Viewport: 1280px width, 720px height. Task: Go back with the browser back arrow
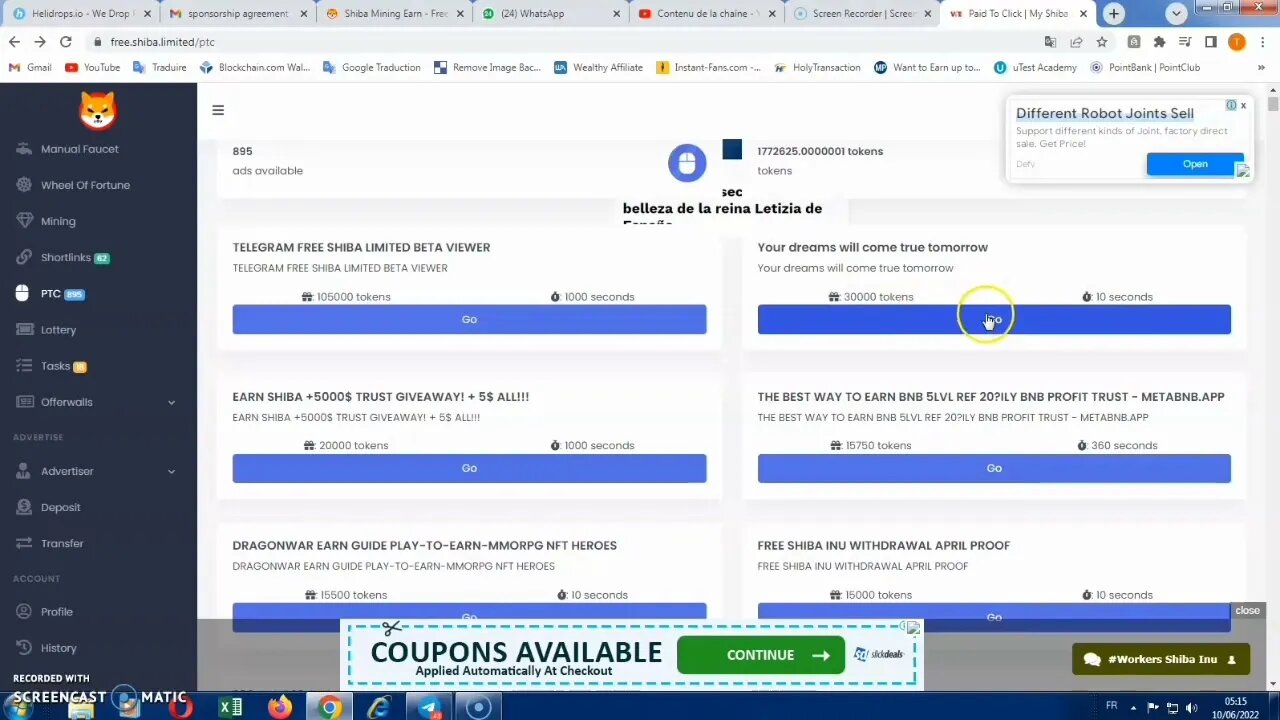[x=14, y=42]
